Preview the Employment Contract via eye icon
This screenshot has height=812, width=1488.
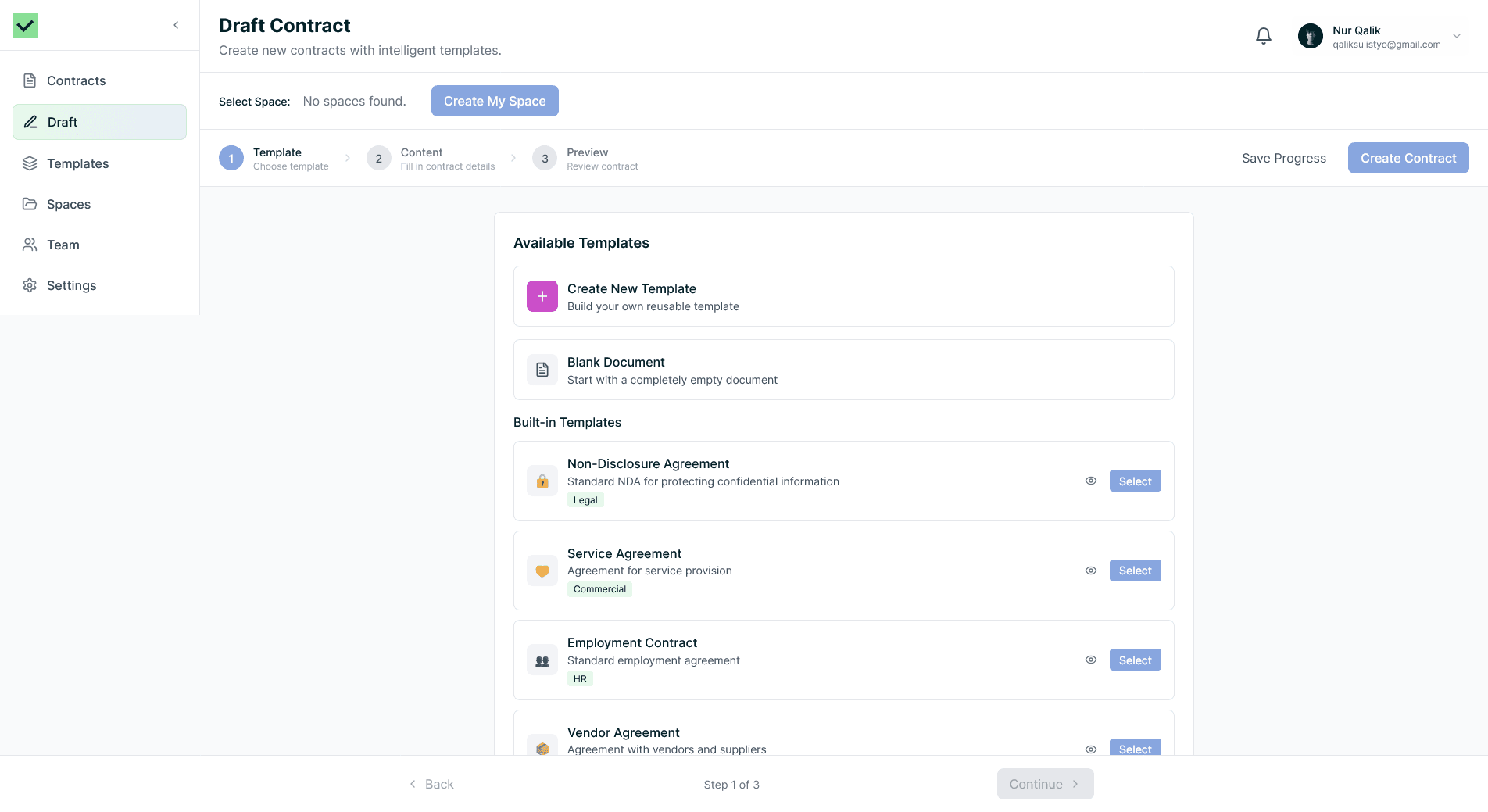[1090, 660]
